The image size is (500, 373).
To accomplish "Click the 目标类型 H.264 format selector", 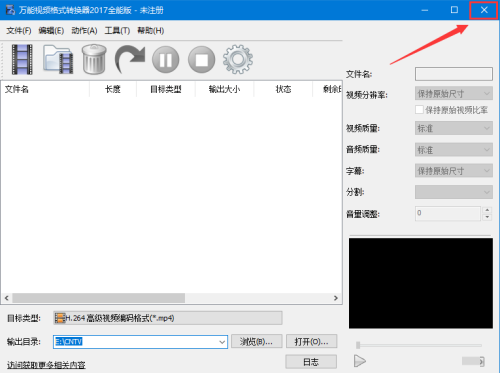I will 168,318.
